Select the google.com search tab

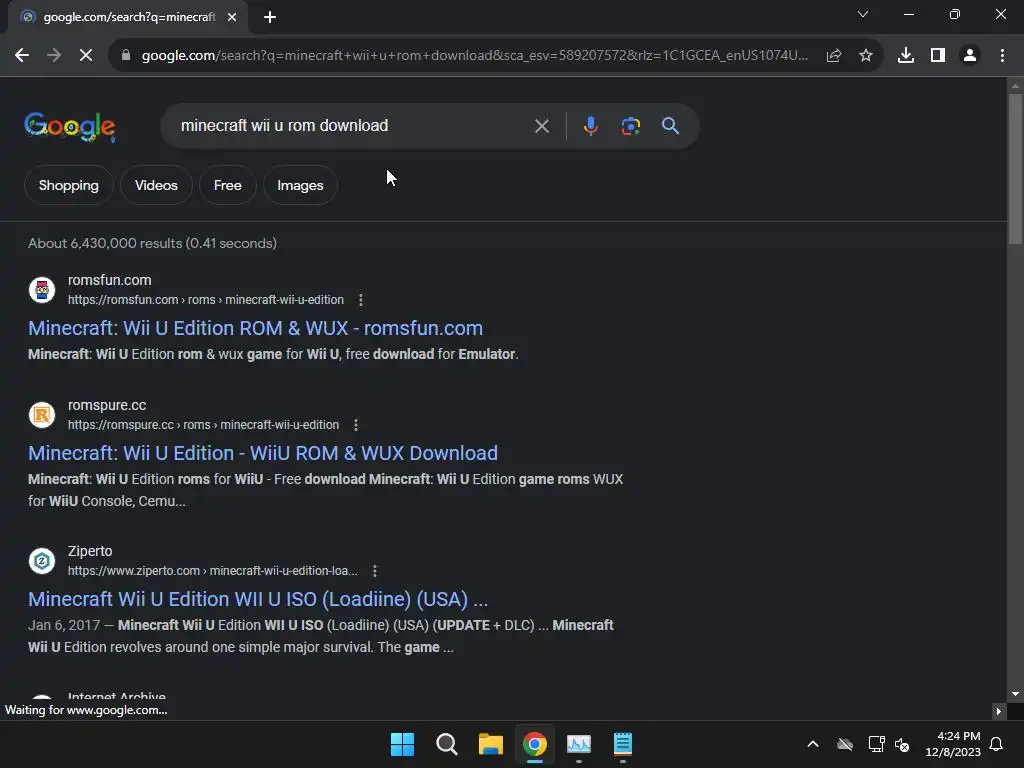tap(128, 17)
